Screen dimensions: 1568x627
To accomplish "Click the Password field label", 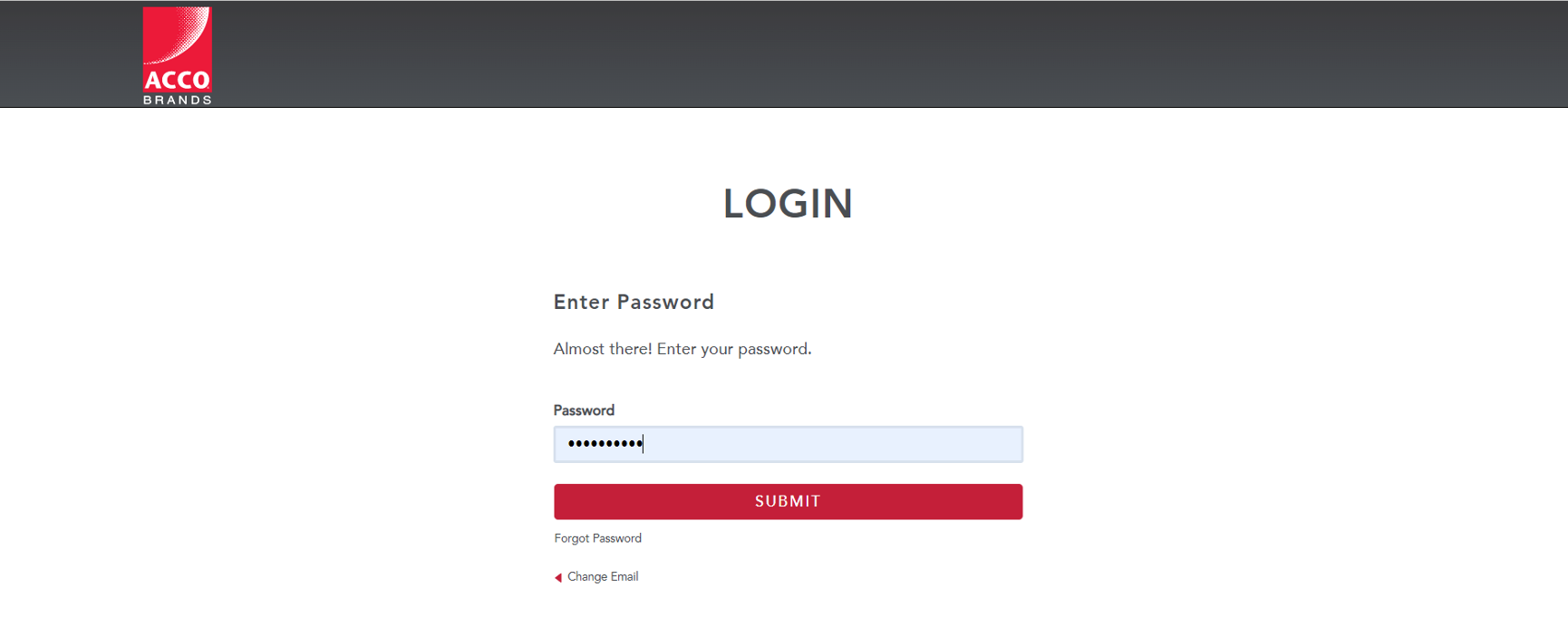I will coord(584,410).
